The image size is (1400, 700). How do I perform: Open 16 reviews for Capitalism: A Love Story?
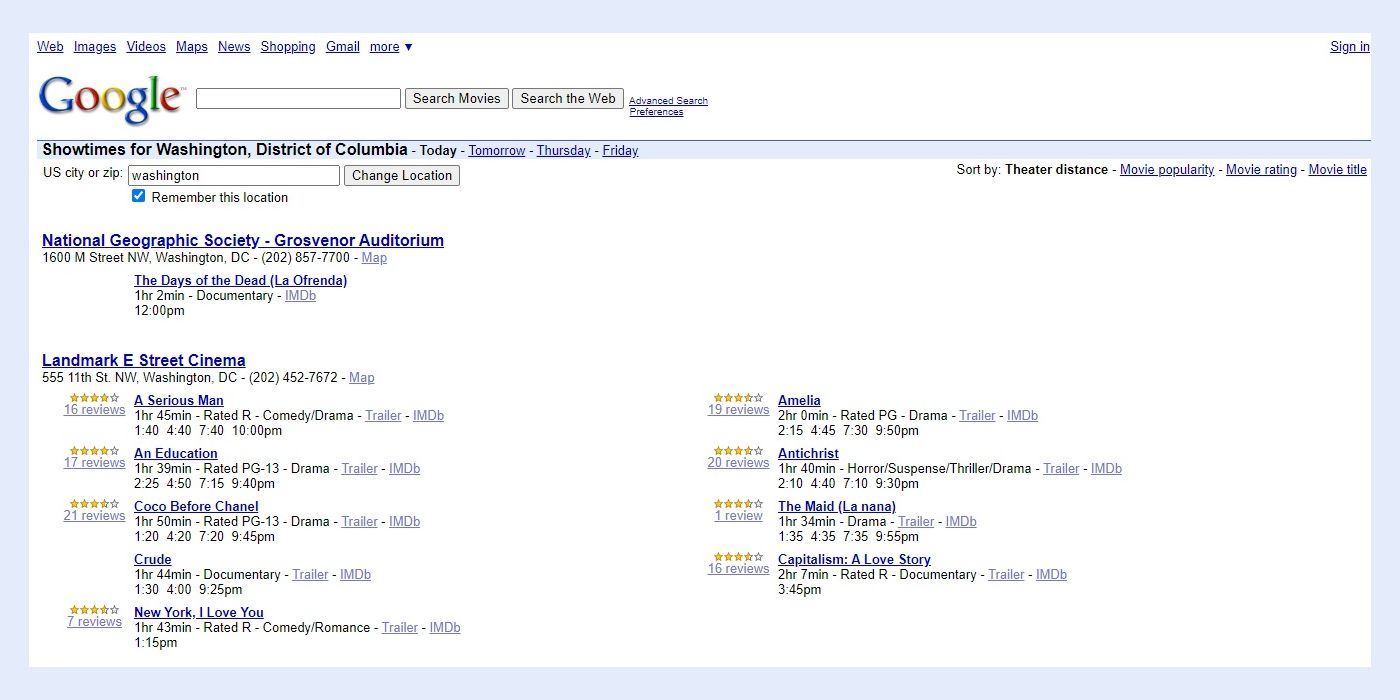(x=738, y=569)
